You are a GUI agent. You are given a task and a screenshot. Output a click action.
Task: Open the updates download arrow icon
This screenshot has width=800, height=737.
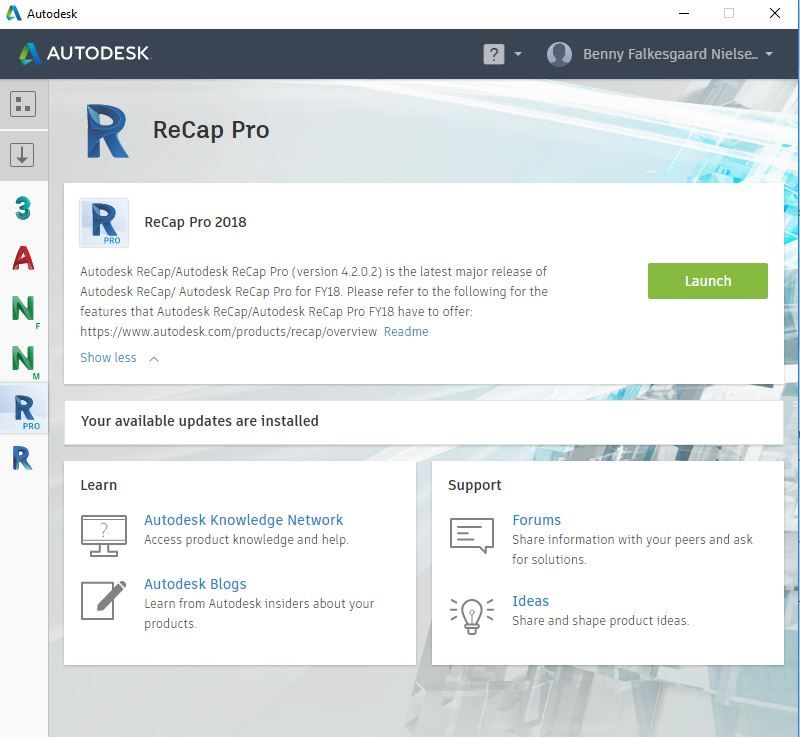[22, 155]
